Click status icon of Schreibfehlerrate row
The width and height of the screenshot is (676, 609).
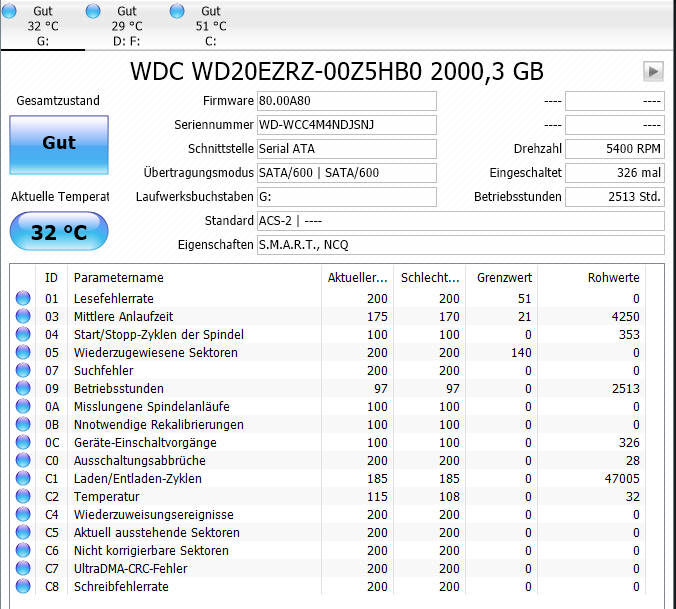click(x=23, y=587)
